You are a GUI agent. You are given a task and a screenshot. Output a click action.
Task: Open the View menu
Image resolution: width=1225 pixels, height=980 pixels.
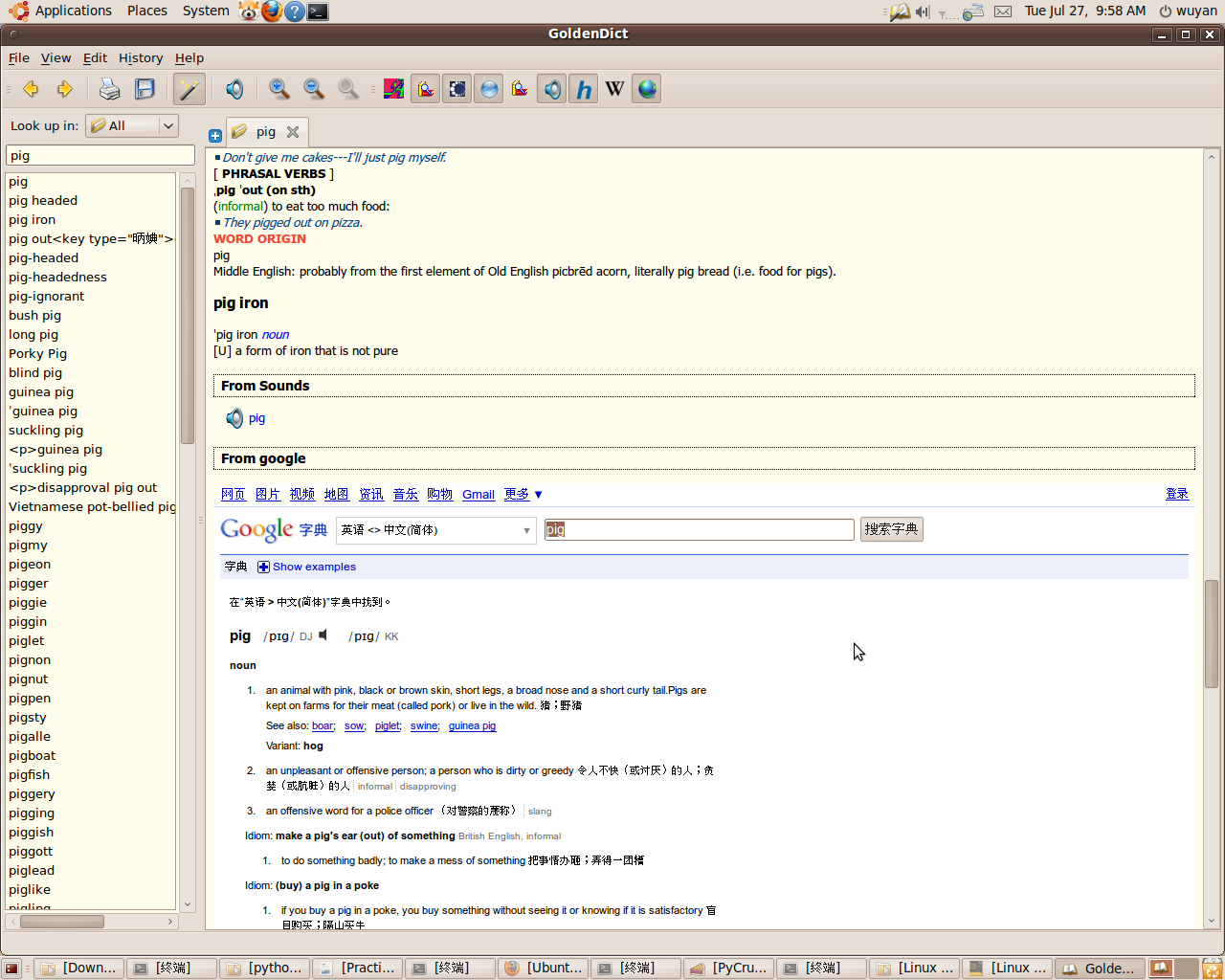tap(56, 57)
